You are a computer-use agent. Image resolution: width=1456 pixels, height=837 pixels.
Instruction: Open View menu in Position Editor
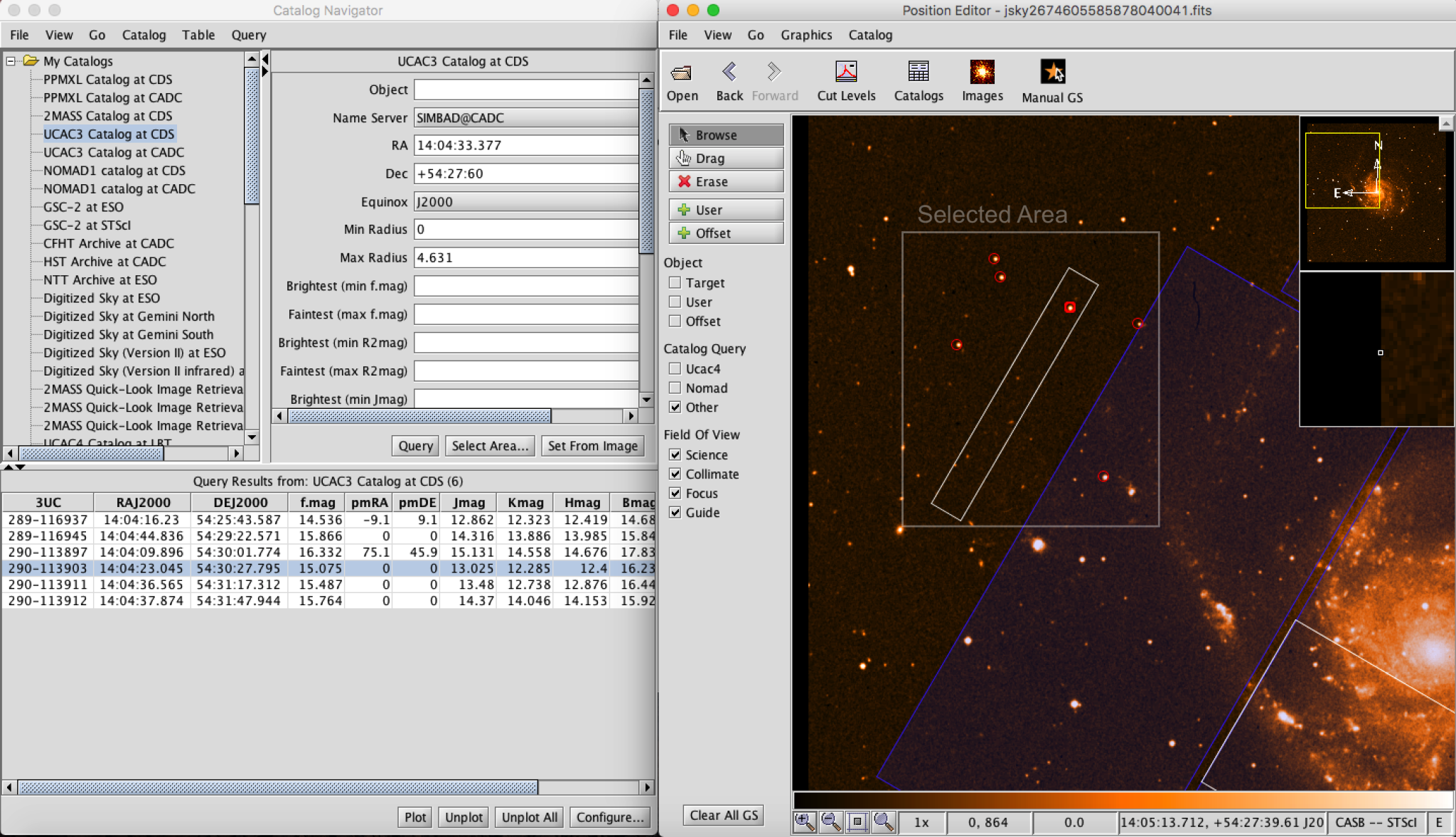click(x=717, y=35)
